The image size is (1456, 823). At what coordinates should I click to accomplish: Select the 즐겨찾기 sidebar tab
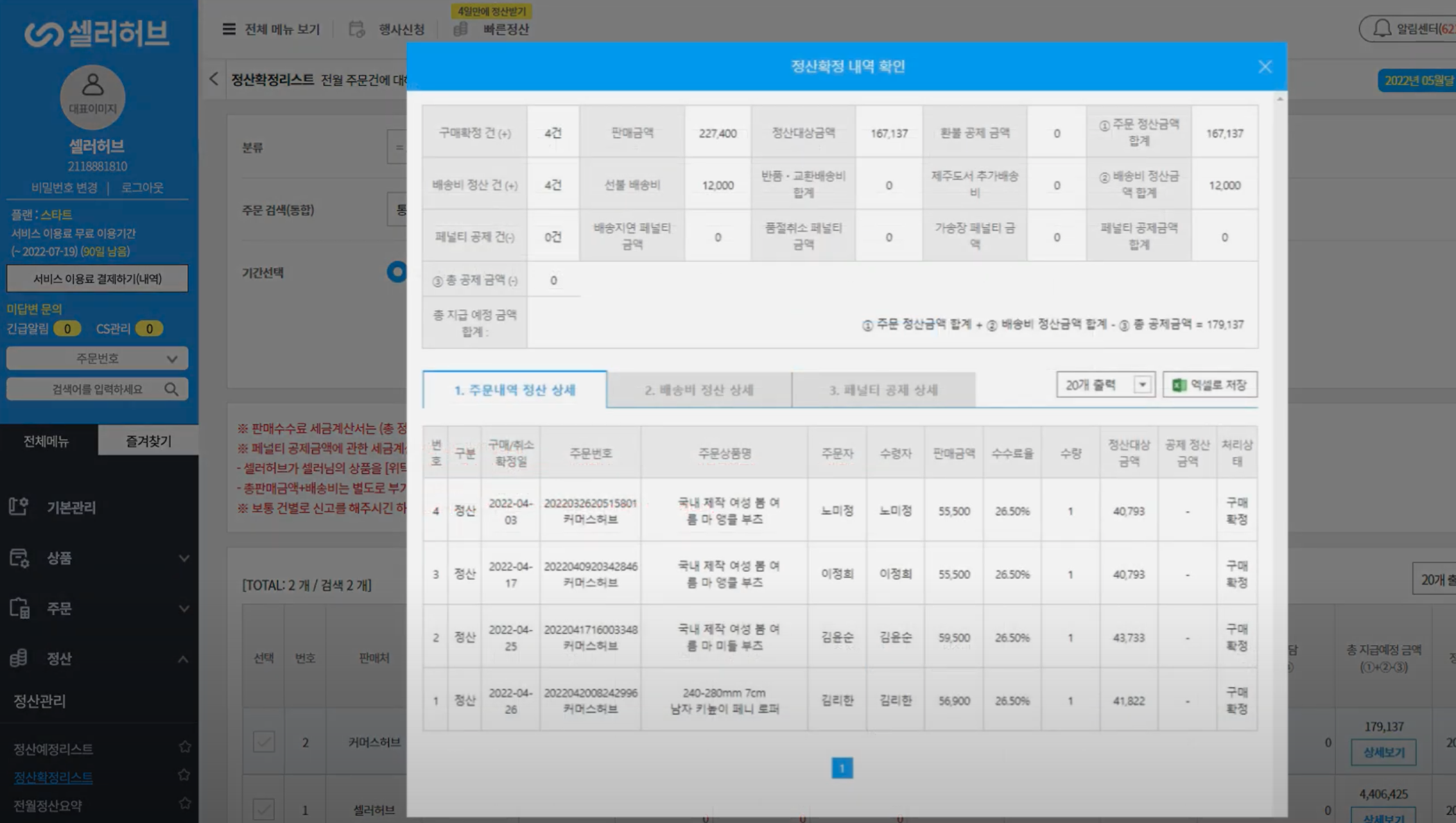148,441
